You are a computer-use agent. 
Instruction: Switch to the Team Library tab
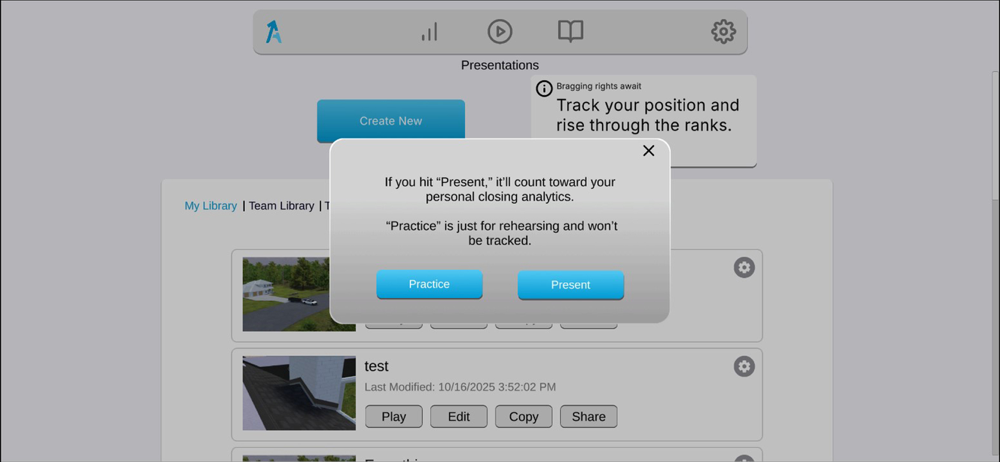coord(281,205)
